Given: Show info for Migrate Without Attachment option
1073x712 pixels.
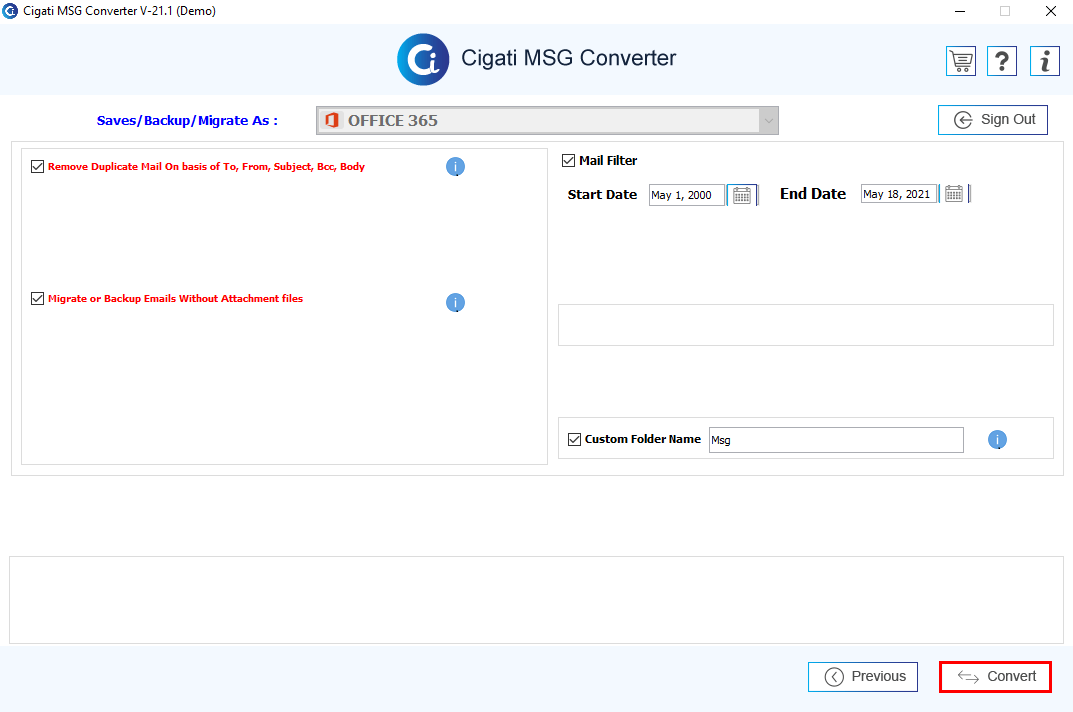Looking at the screenshot, I should point(455,302).
